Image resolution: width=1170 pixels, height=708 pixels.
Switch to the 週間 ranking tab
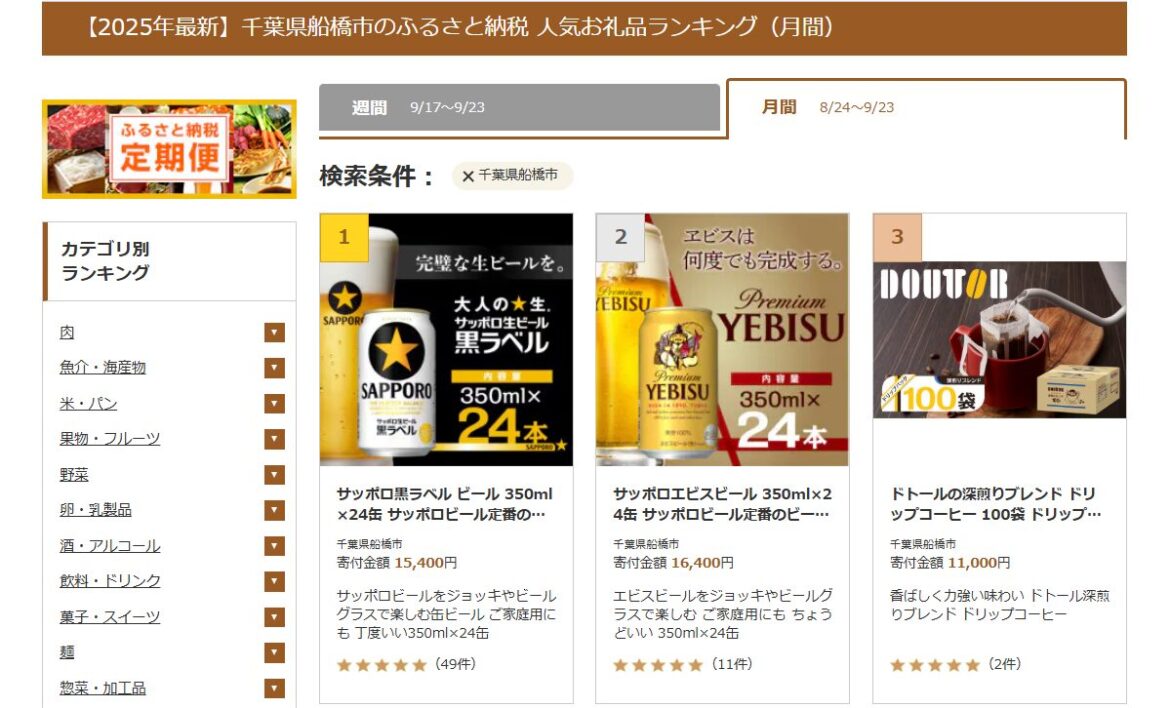coord(519,107)
